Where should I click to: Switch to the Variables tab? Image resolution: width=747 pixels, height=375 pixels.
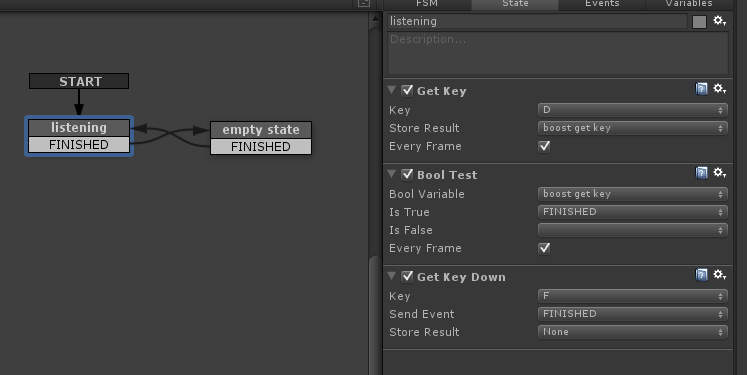pos(689,4)
